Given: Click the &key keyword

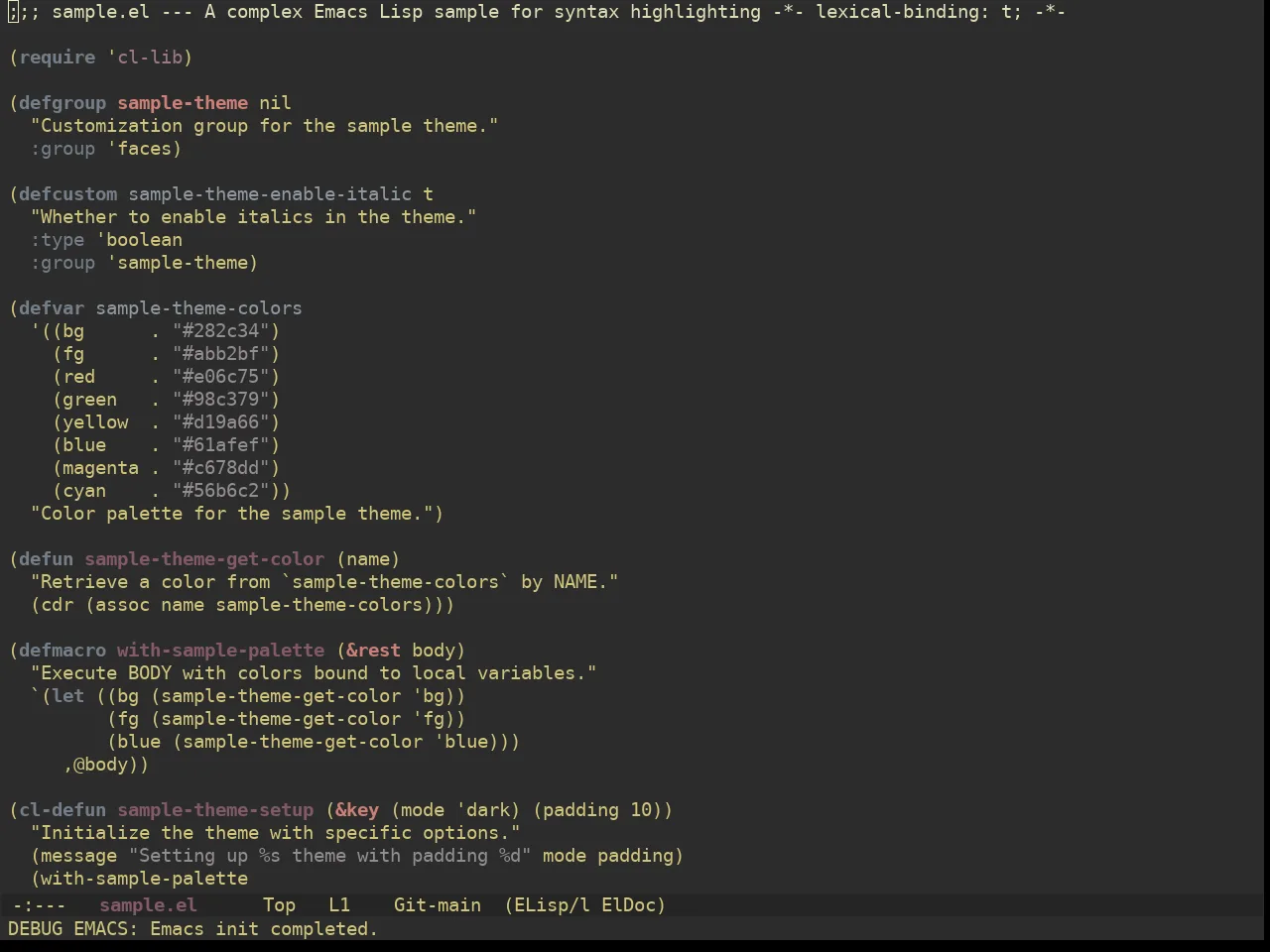Looking at the screenshot, I should tap(357, 810).
